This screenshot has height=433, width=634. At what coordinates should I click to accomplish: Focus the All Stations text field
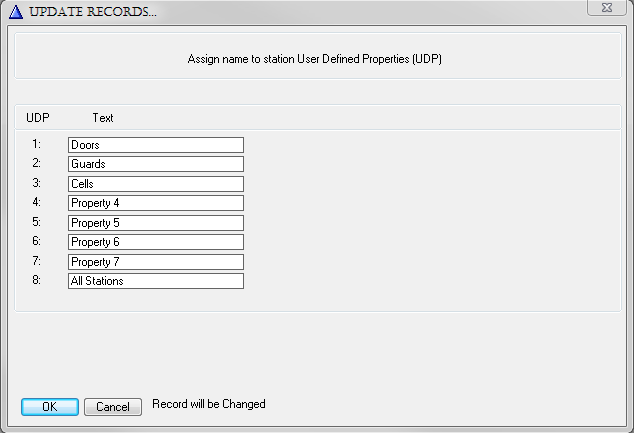pyautogui.click(x=155, y=281)
